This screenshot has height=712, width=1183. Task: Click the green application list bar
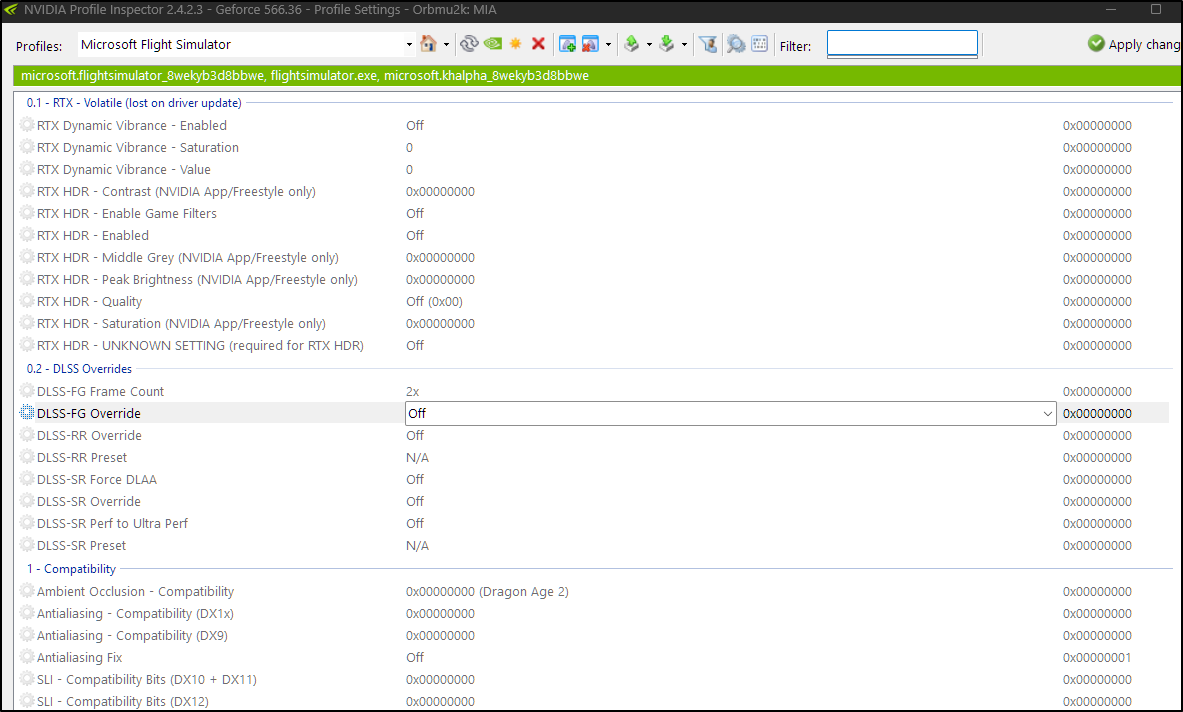(x=597, y=75)
